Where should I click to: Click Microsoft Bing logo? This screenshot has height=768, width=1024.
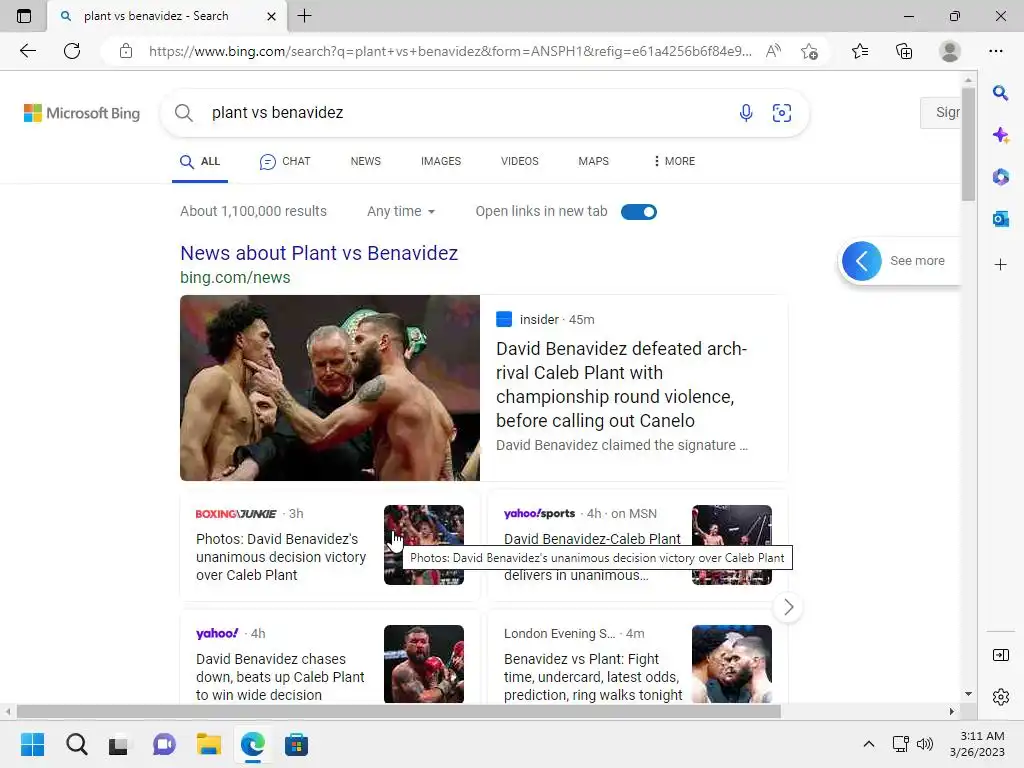pos(82,113)
